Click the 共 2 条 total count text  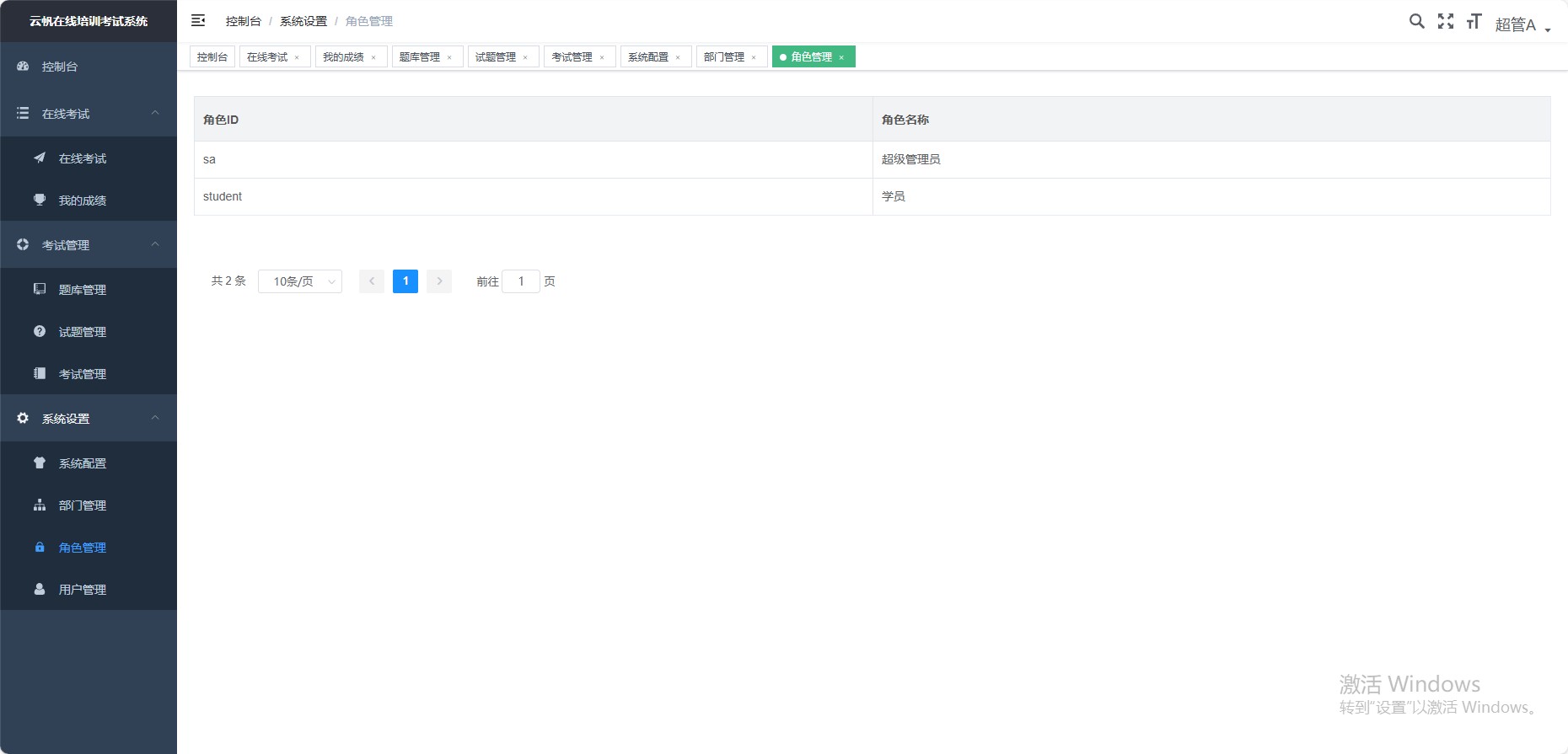click(x=228, y=281)
